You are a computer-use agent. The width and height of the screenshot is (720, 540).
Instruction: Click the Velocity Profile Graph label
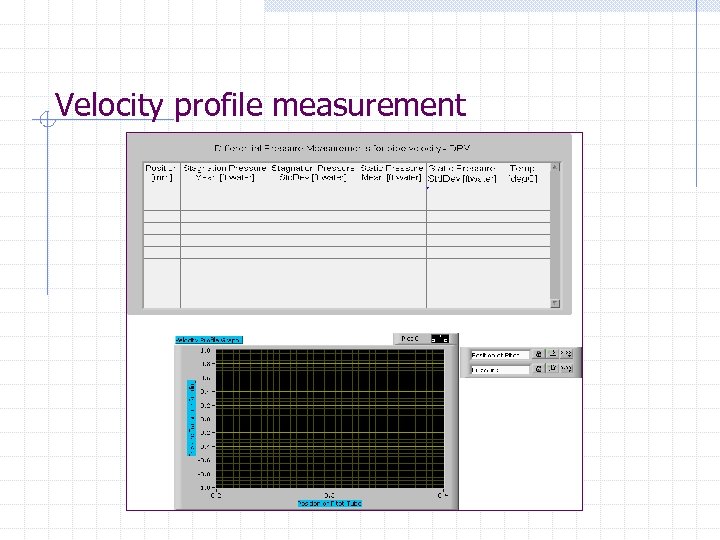209,340
